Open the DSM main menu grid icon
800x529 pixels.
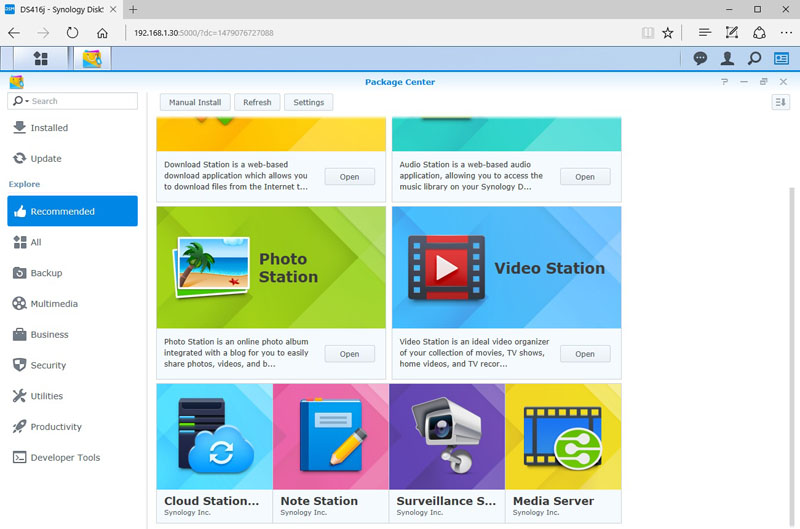(41, 59)
